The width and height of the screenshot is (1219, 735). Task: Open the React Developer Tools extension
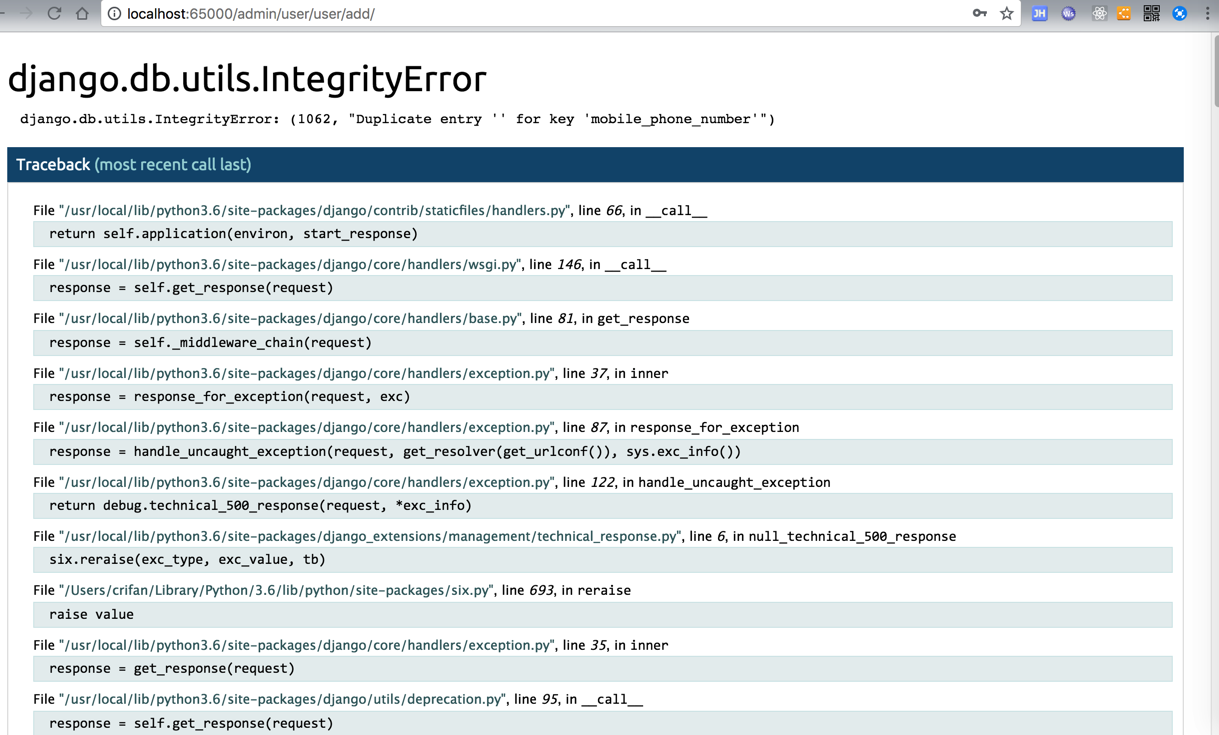pos(1099,13)
